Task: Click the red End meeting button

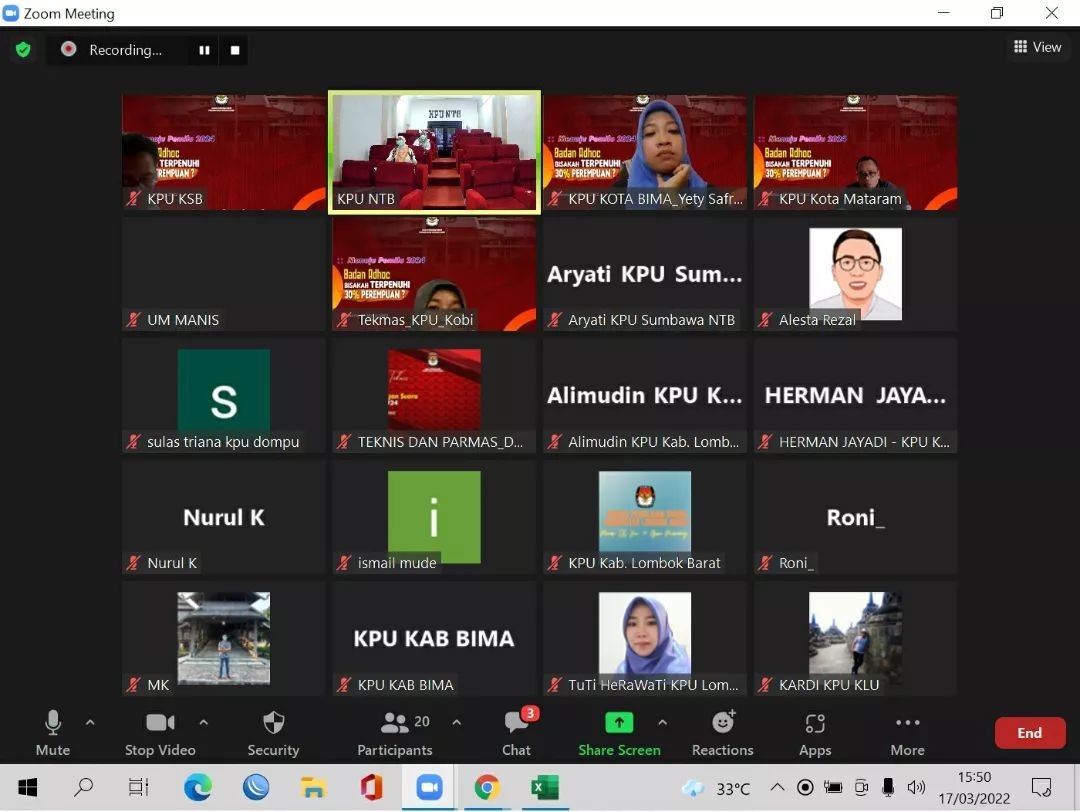Action: point(1029,733)
